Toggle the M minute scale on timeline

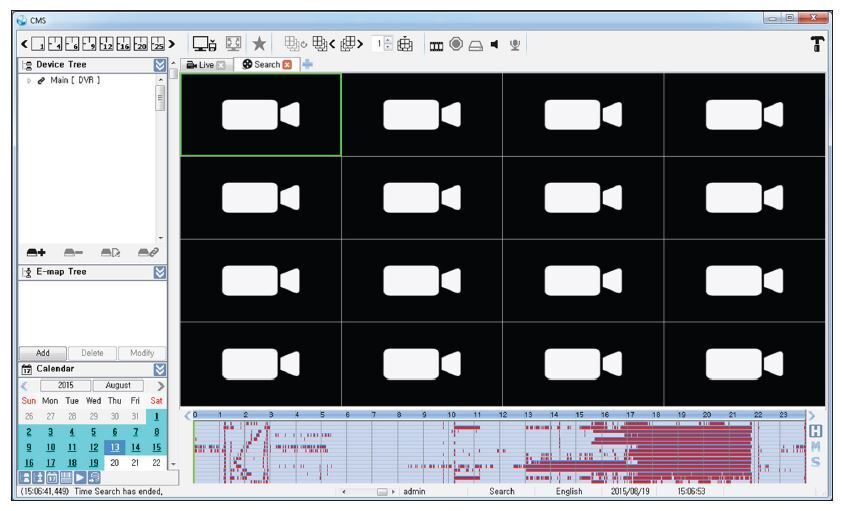pos(817,445)
